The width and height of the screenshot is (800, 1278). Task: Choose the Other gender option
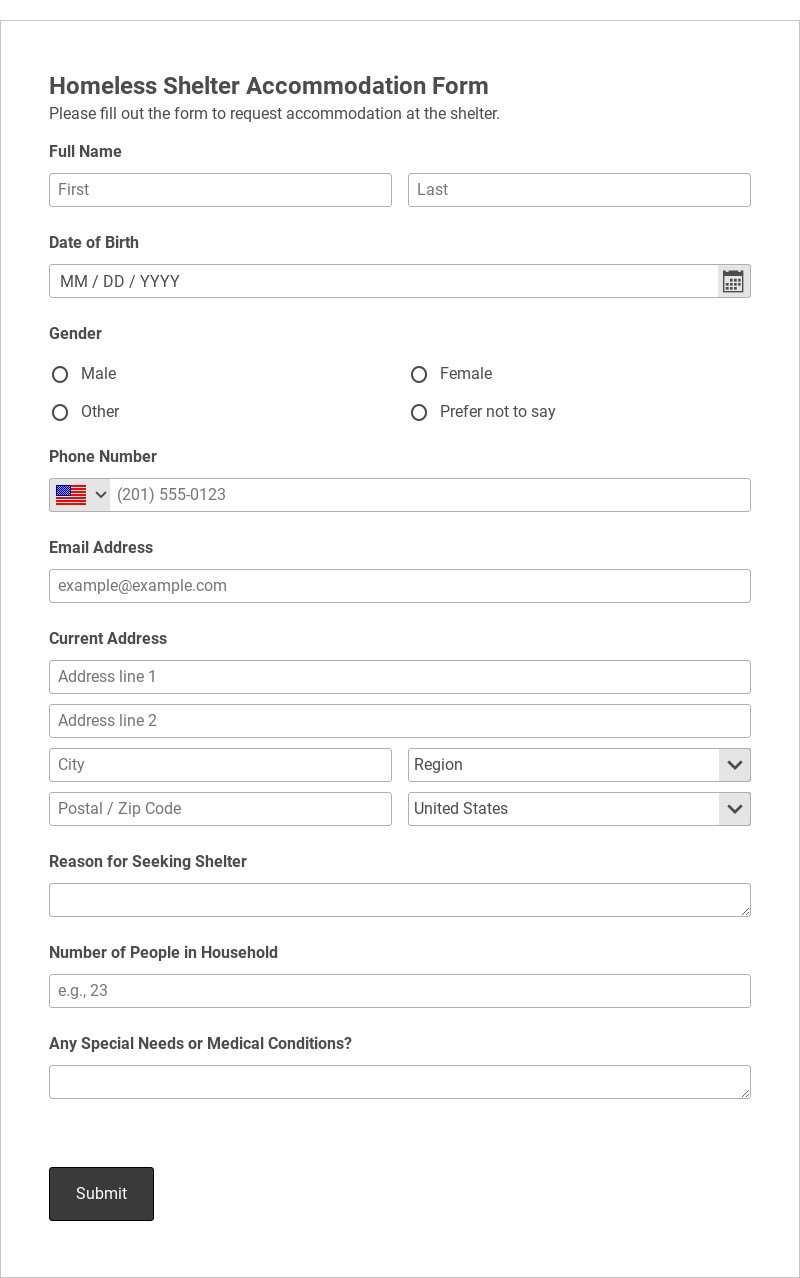(x=60, y=412)
